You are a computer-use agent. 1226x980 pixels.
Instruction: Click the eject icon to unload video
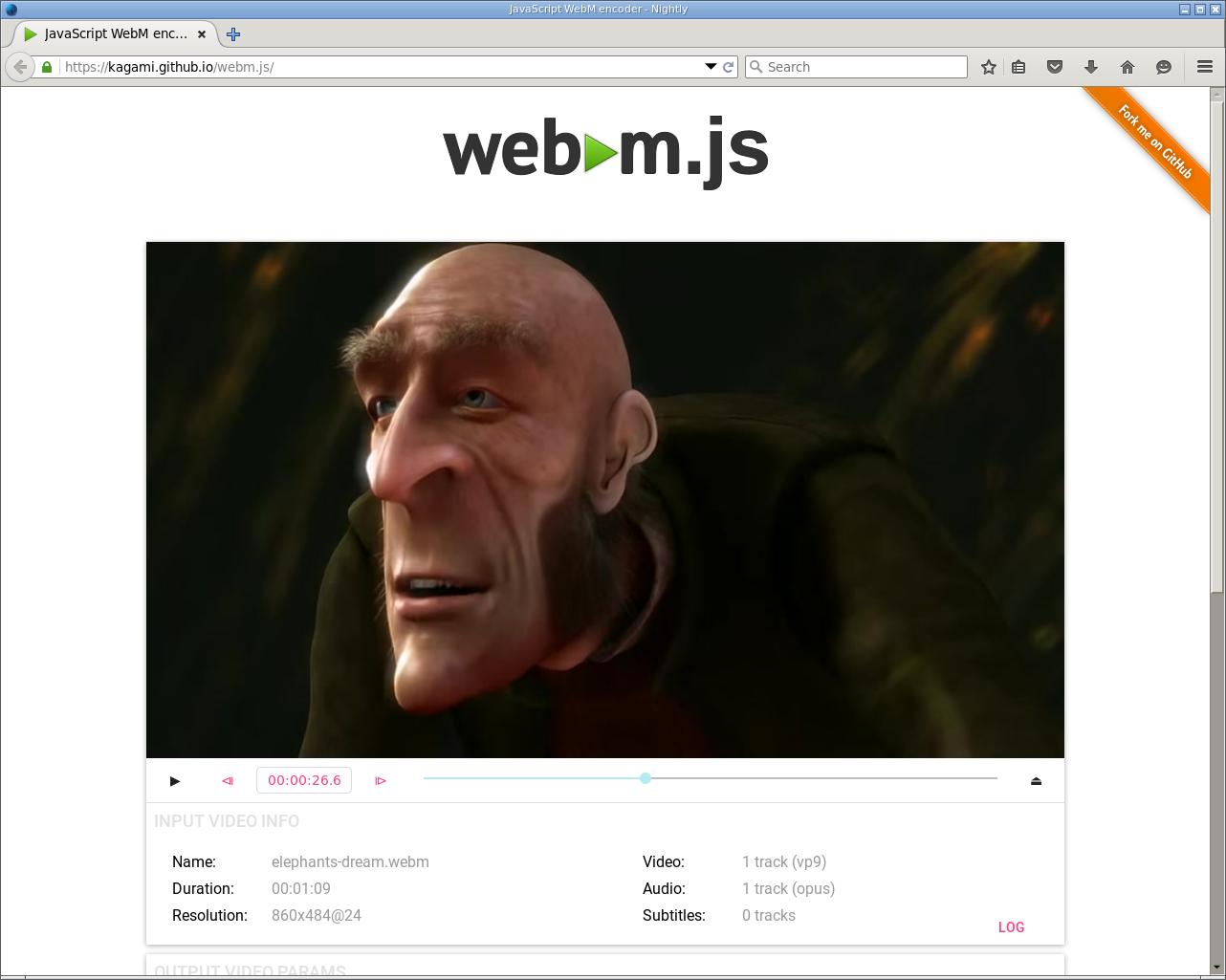click(x=1036, y=781)
